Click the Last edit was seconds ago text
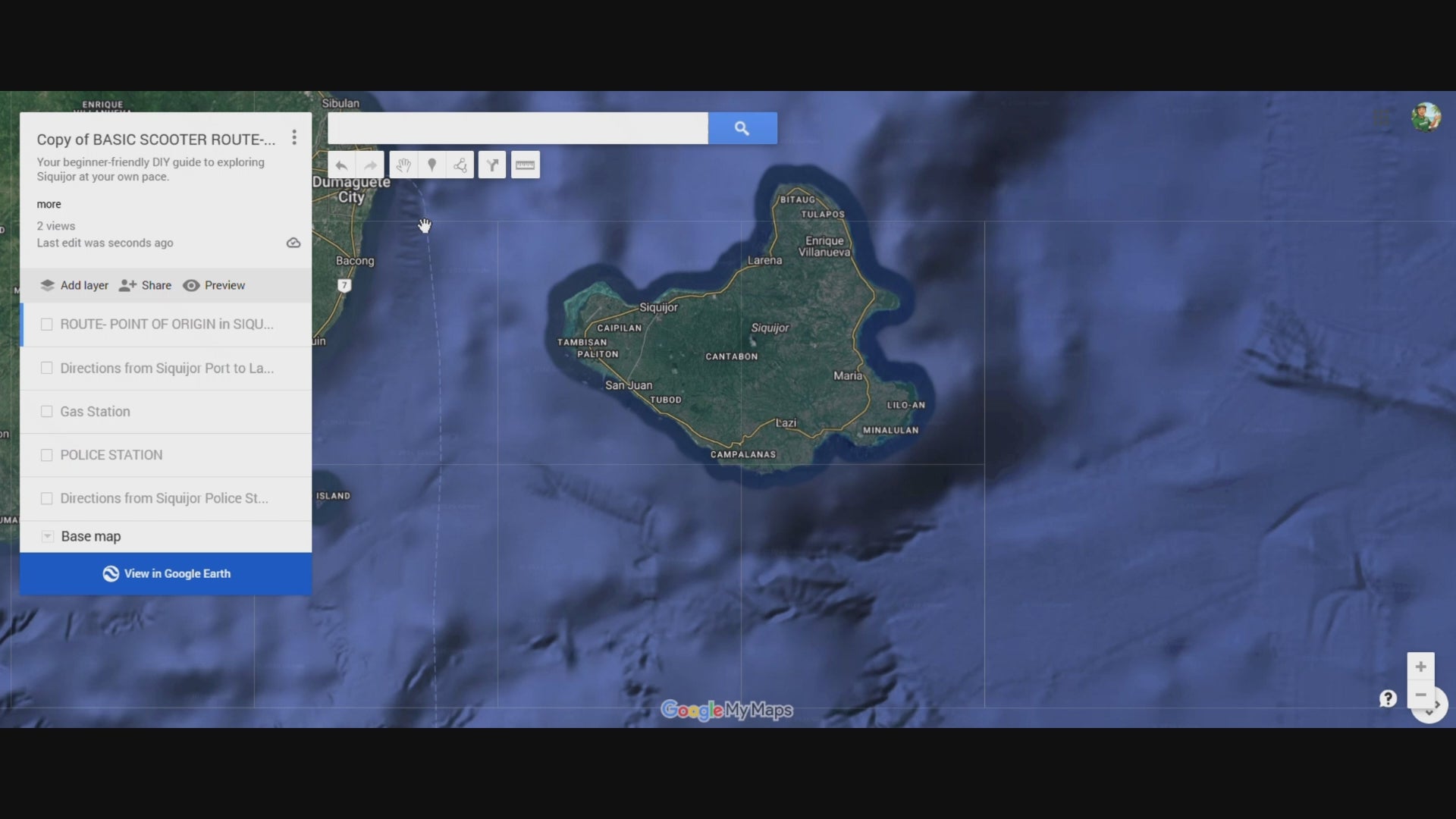The image size is (1456, 819). (105, 243)
